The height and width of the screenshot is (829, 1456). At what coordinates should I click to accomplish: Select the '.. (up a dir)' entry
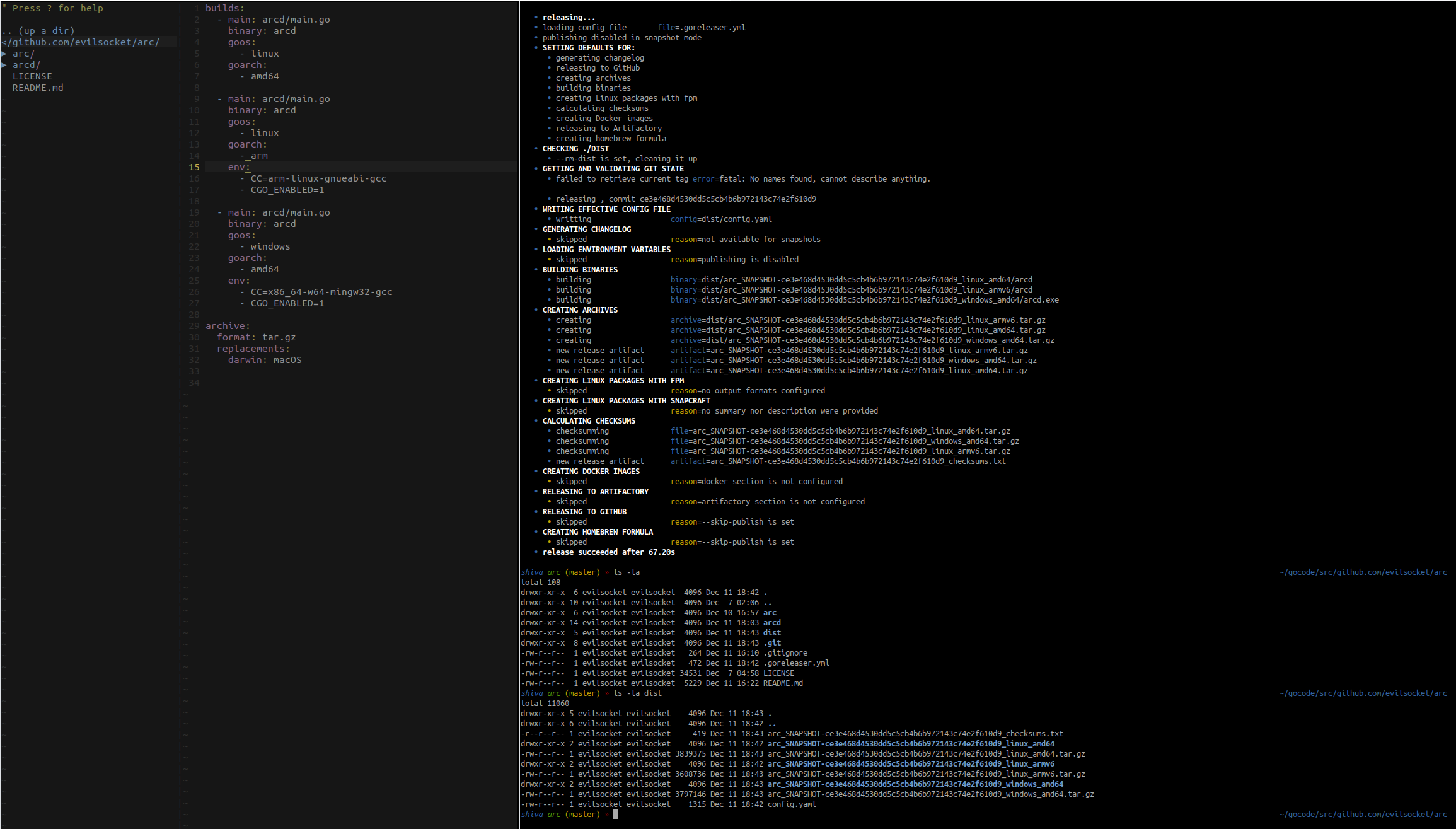pyautogui.click(x=38, y=31)
